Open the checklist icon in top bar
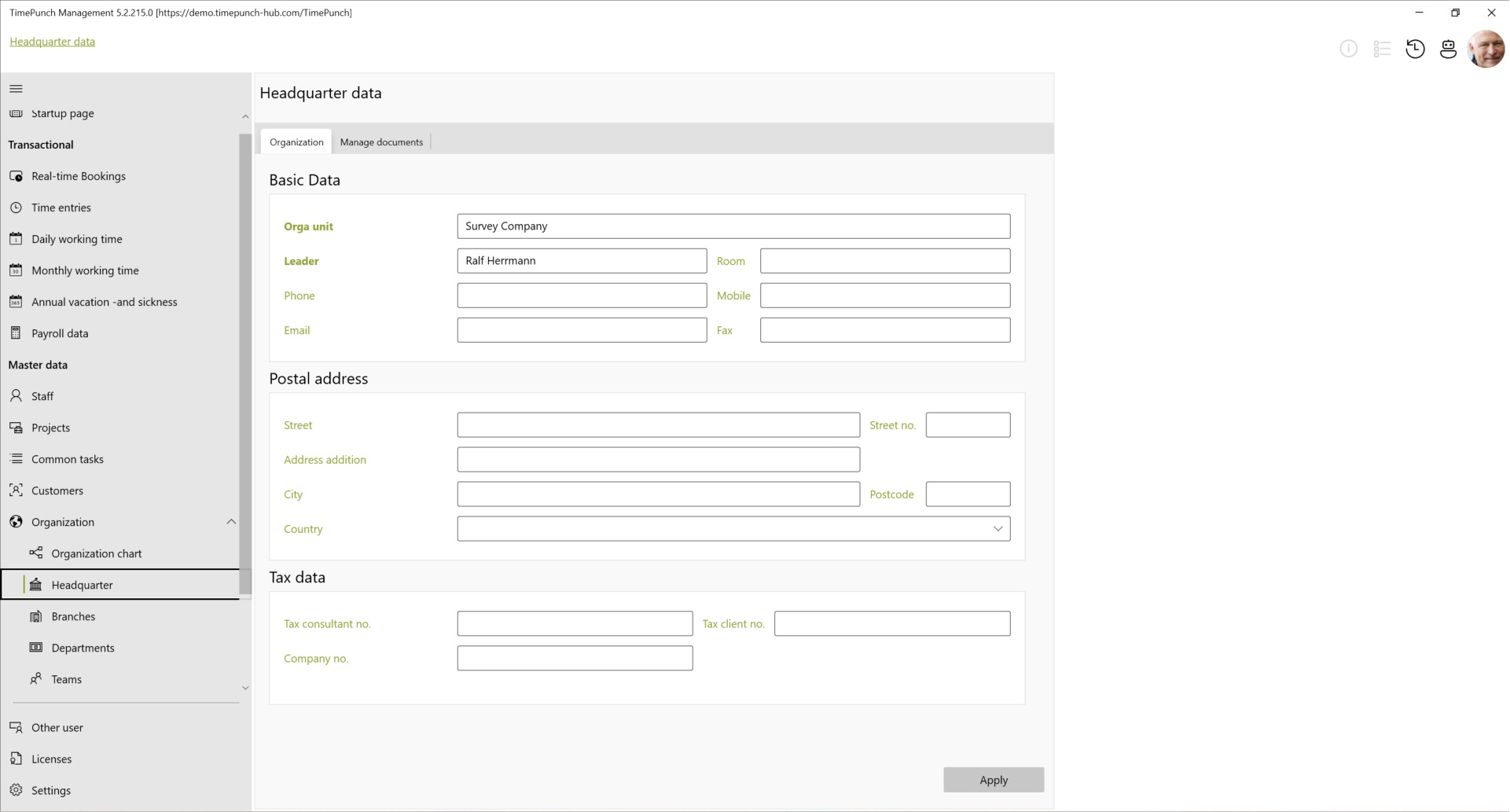The width and height of the screenshot is (1510, 812). [x=1382, y=50]
